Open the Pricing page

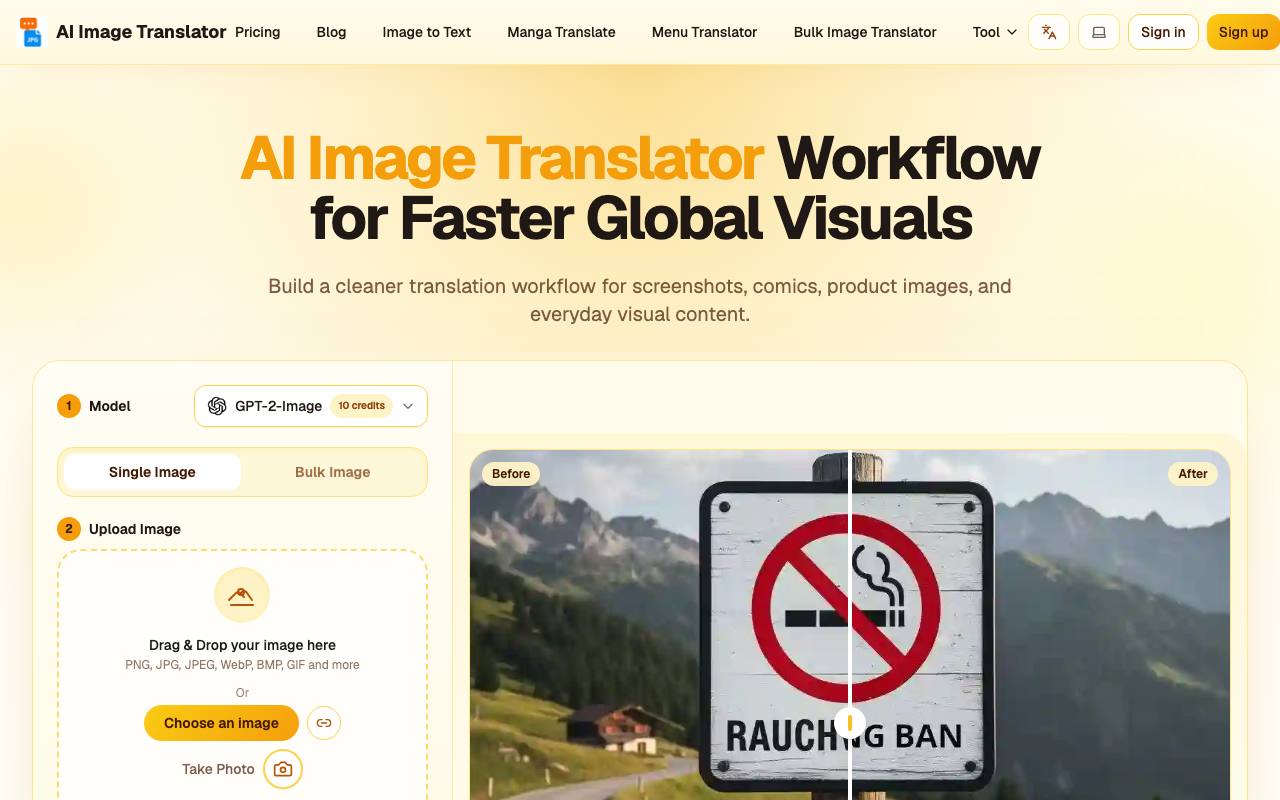point(258,32)
